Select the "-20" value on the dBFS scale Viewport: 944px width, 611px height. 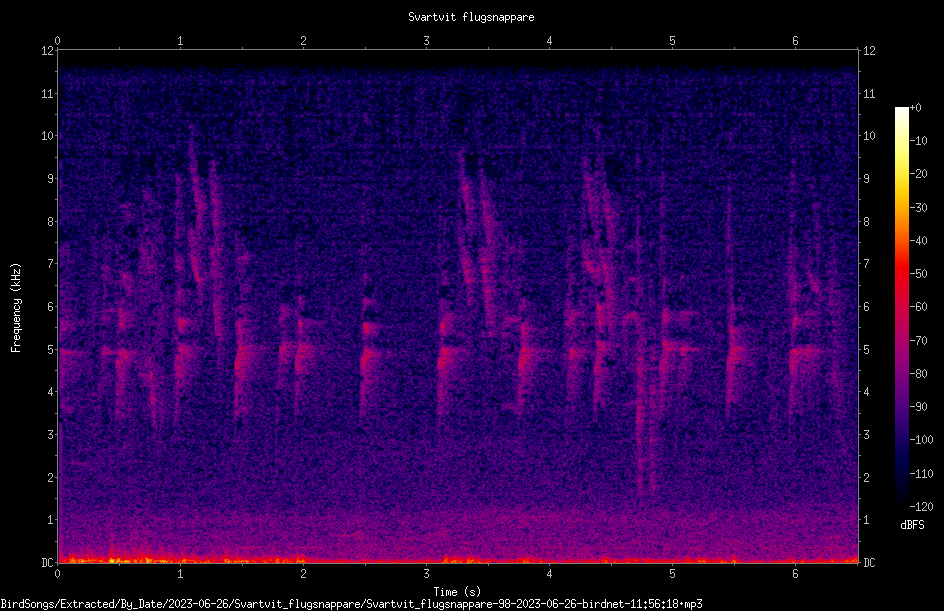(x=919, y=174)
